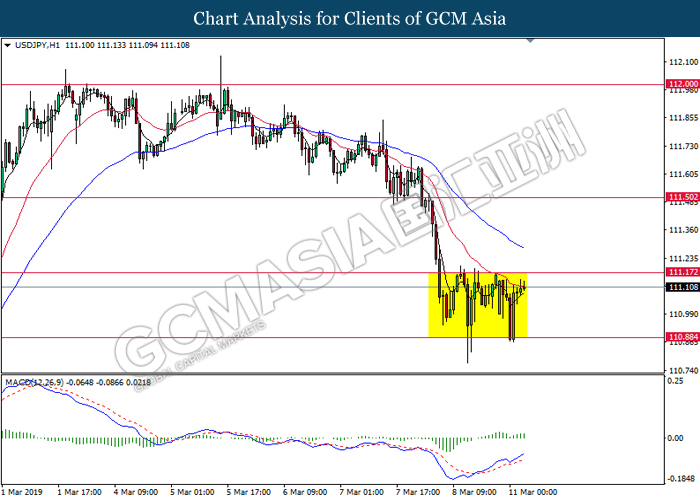
Task: Click the 5 Mar 01:00 time axis label
Action: 192,492
